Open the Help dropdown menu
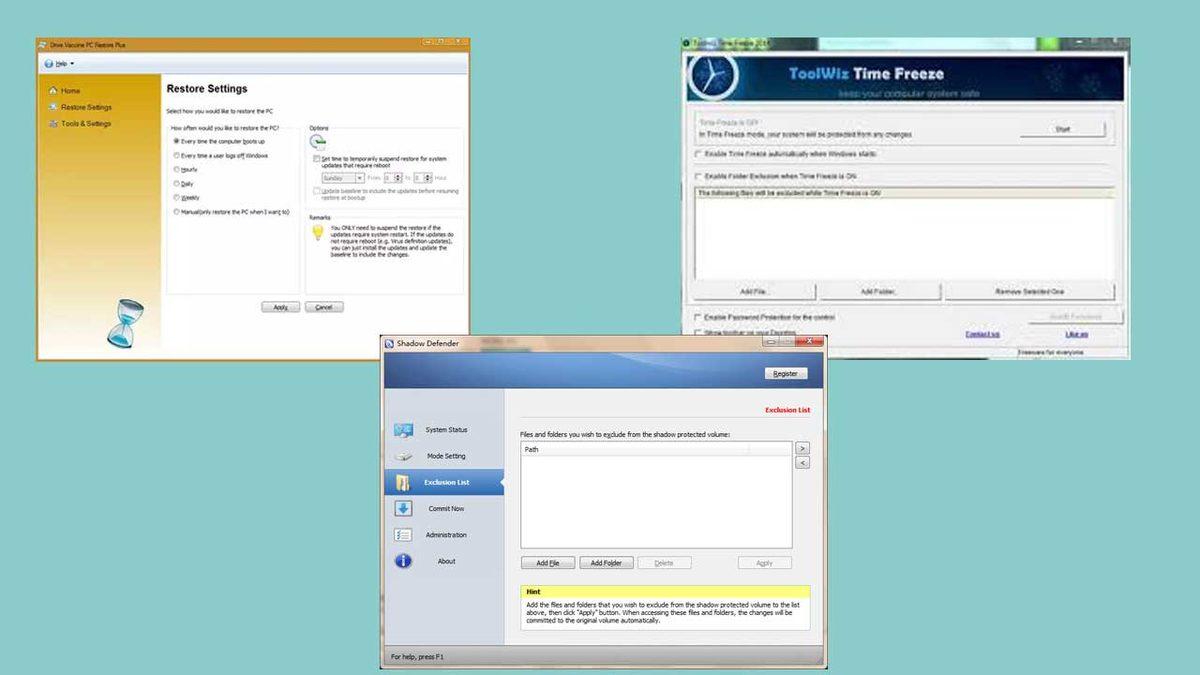This screenshot has width=1200, height=675. (x=60, y=63)
